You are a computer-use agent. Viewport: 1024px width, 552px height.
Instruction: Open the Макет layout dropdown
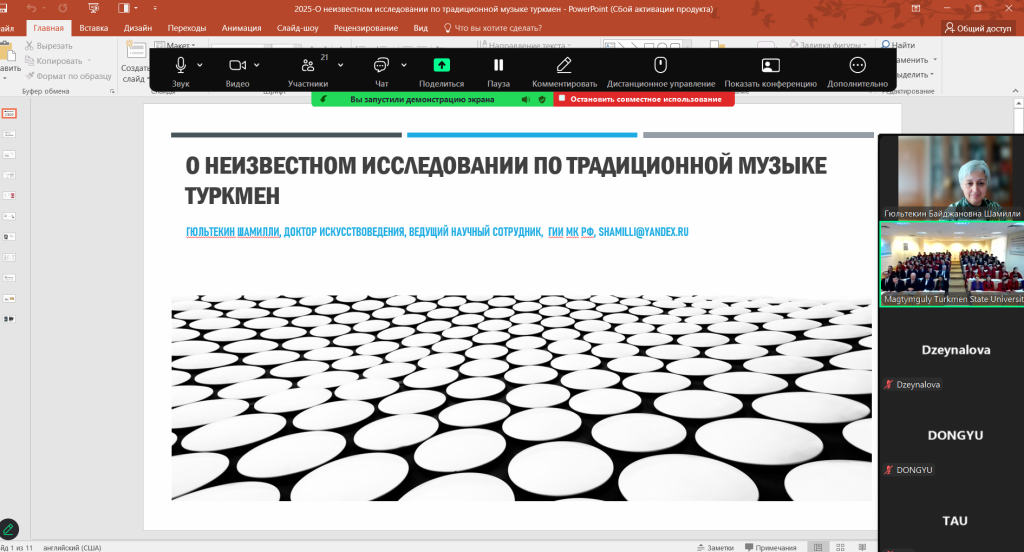pyautogui.click(x=174, y=45)
